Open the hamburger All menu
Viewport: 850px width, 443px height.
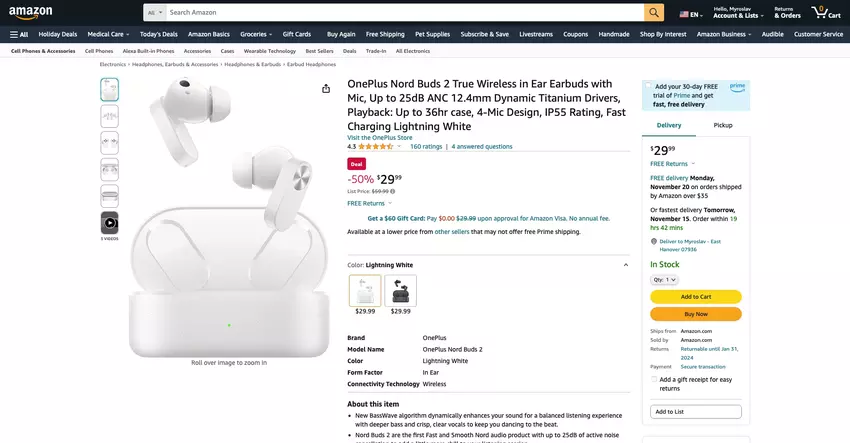(19, 34)
